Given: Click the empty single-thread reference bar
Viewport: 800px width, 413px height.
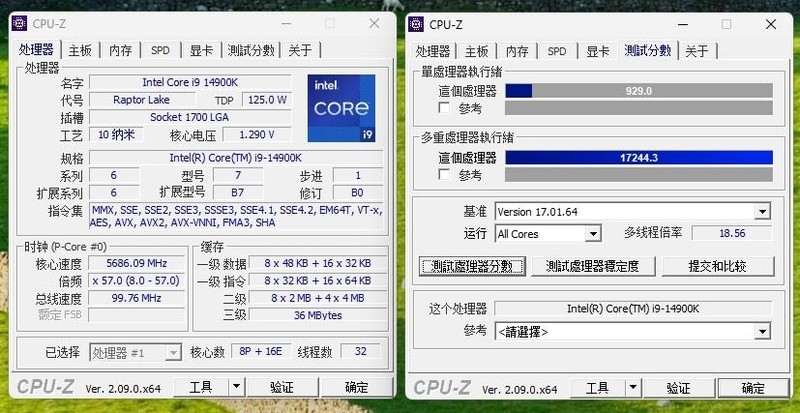Looking at the screenshot, I should [x=639, y=108].
